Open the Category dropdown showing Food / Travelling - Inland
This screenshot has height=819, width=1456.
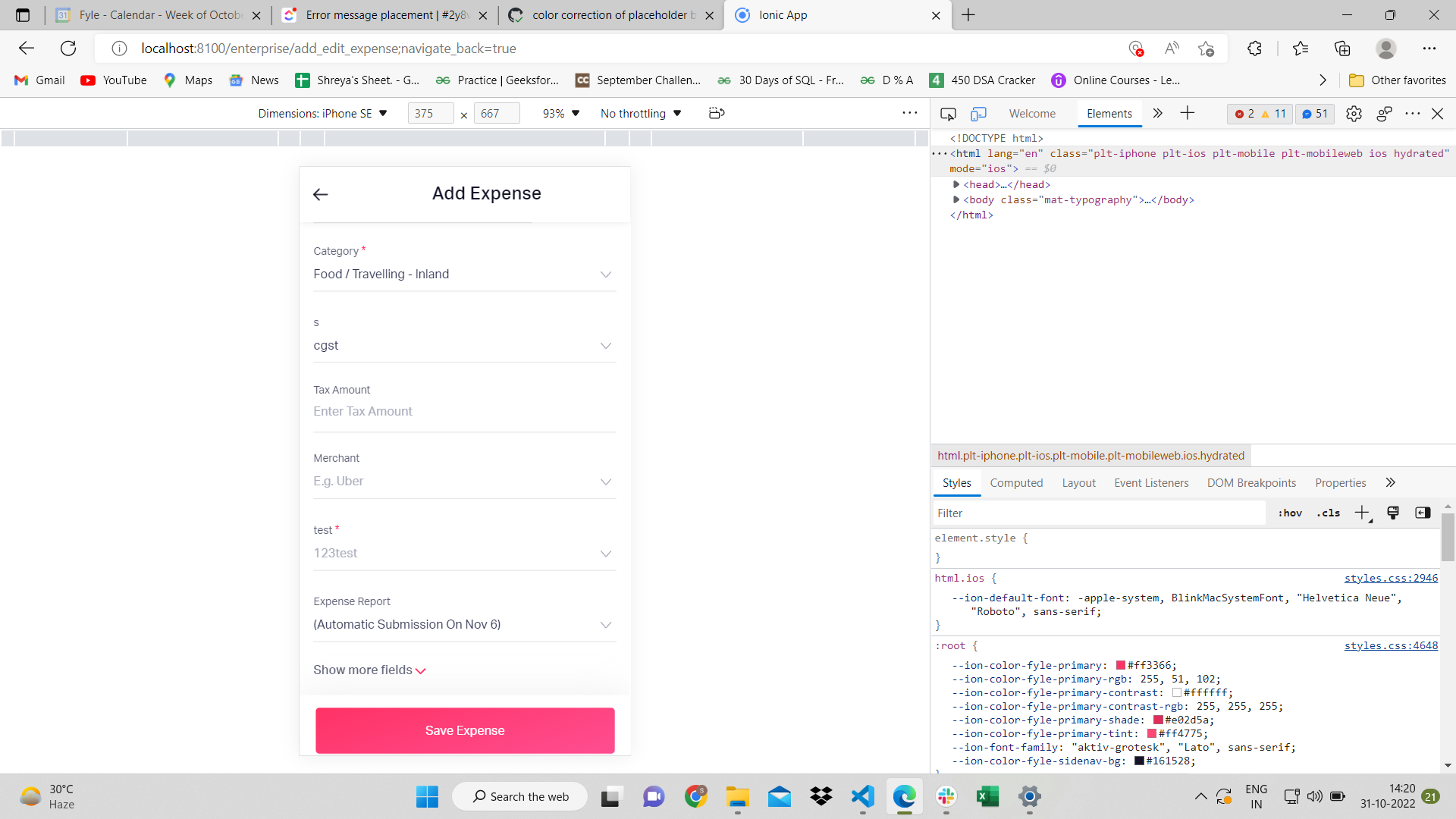(464, 274)
